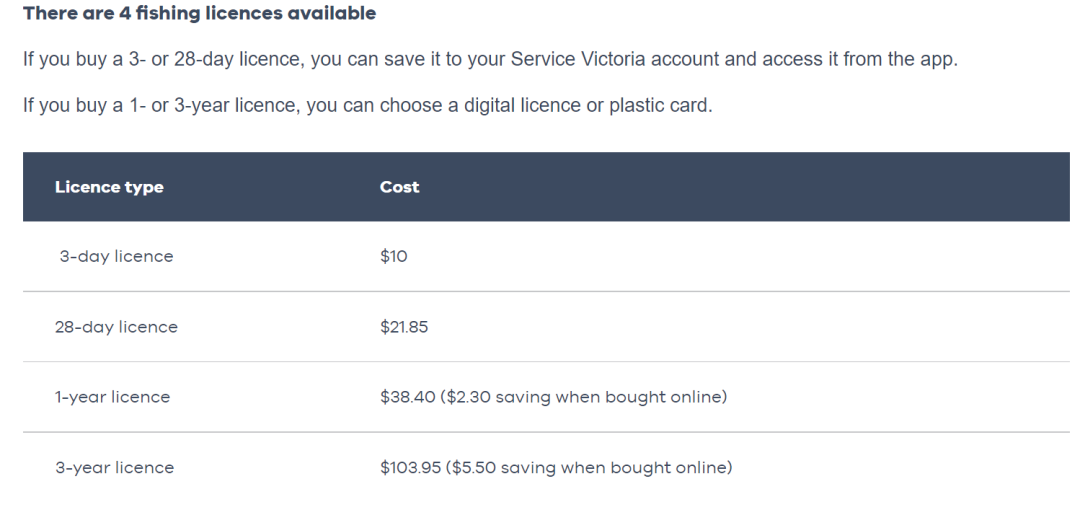Click the $21.85 price text
The height and width of the screenshot is (510, 1080).
click(404, 327)
